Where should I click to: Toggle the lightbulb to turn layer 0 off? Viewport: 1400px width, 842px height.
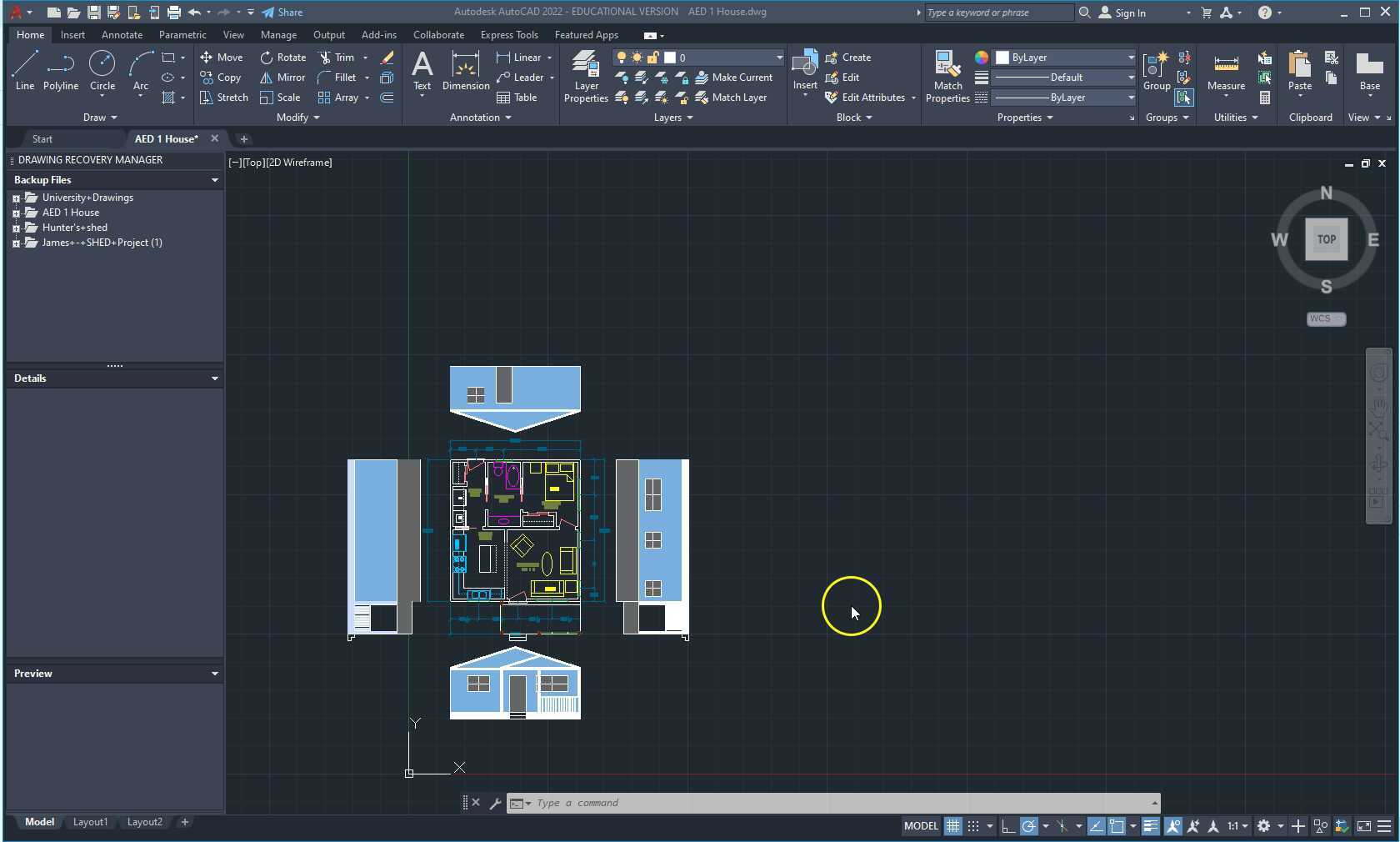622,58
